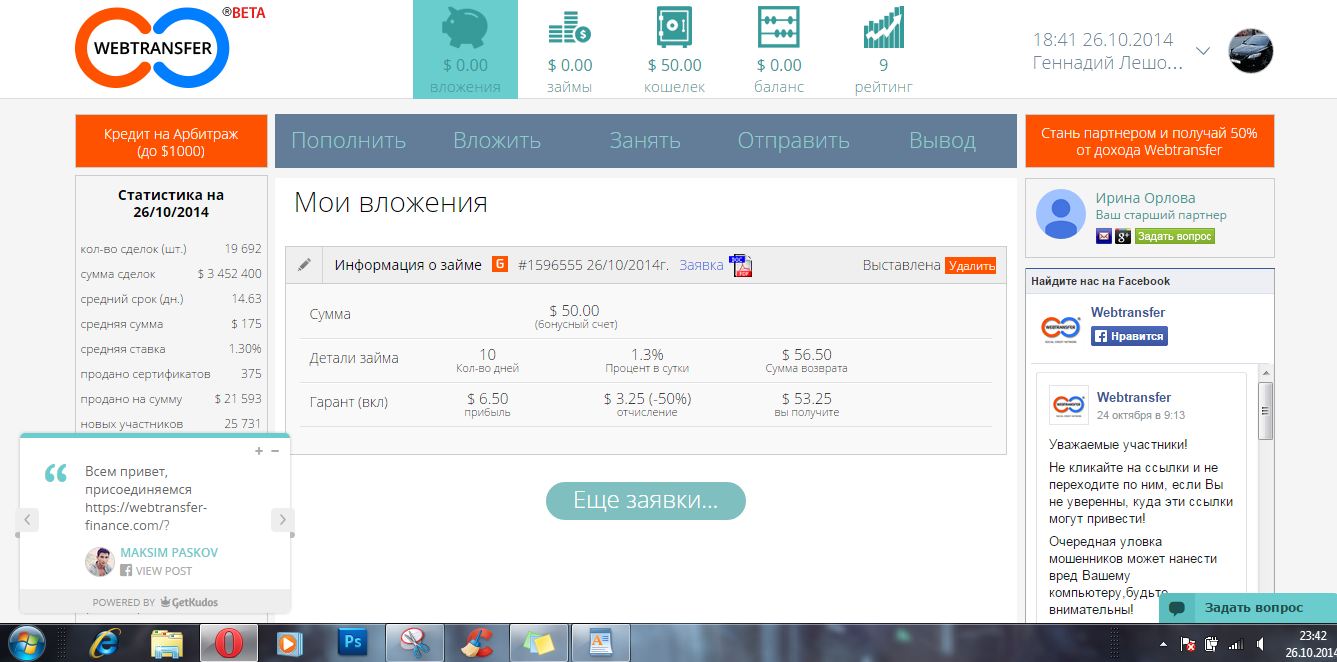The width and height of the screenshot is (1337, 662).
Task: Click the $ 53.25 вы получите value
Action: [x=806, y=399]
